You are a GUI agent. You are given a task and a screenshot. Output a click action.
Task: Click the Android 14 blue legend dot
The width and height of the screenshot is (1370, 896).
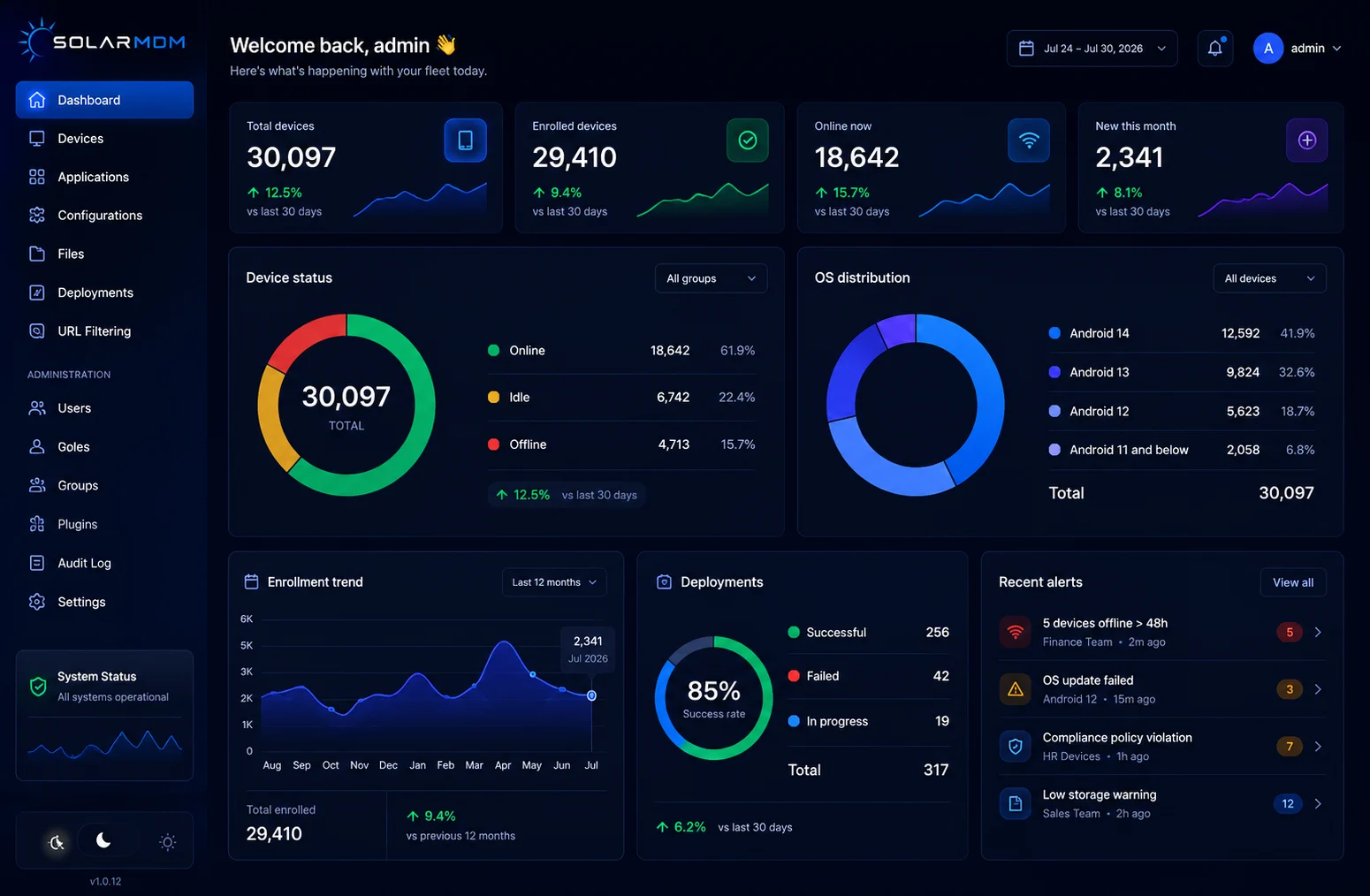(x=1054, y=333)
